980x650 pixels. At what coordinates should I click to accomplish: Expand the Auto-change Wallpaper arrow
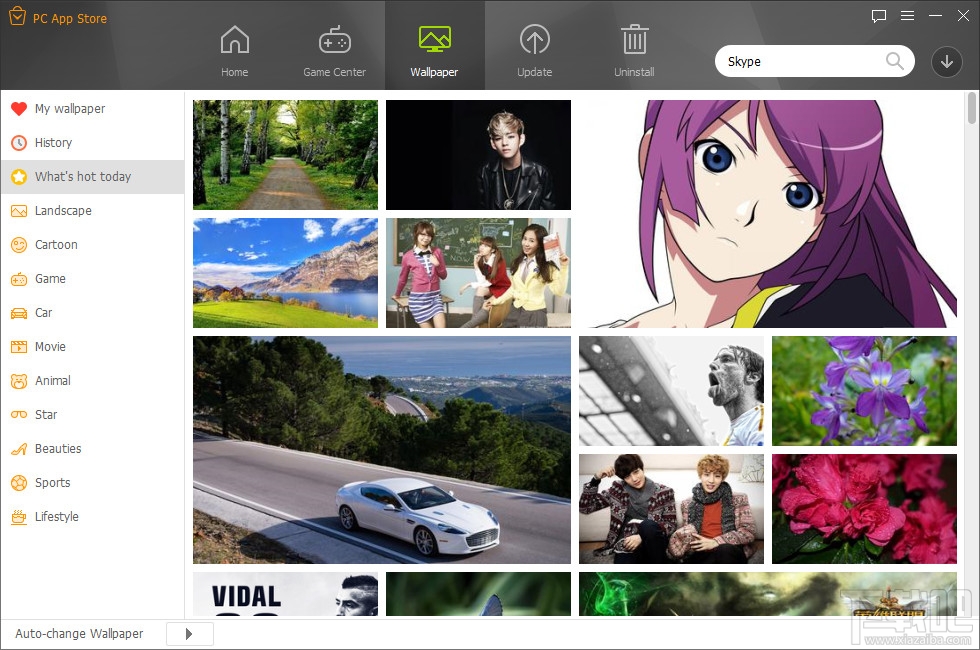point(189,634)
